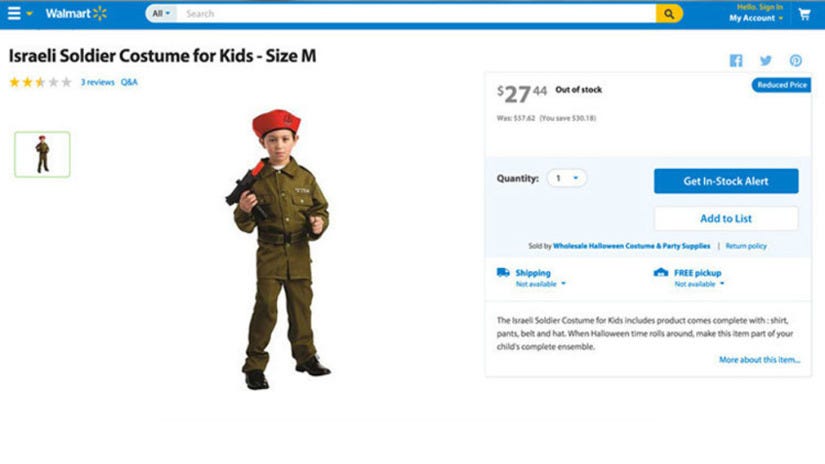
Task: Share product on Facebook
Action: click(736, 61)
